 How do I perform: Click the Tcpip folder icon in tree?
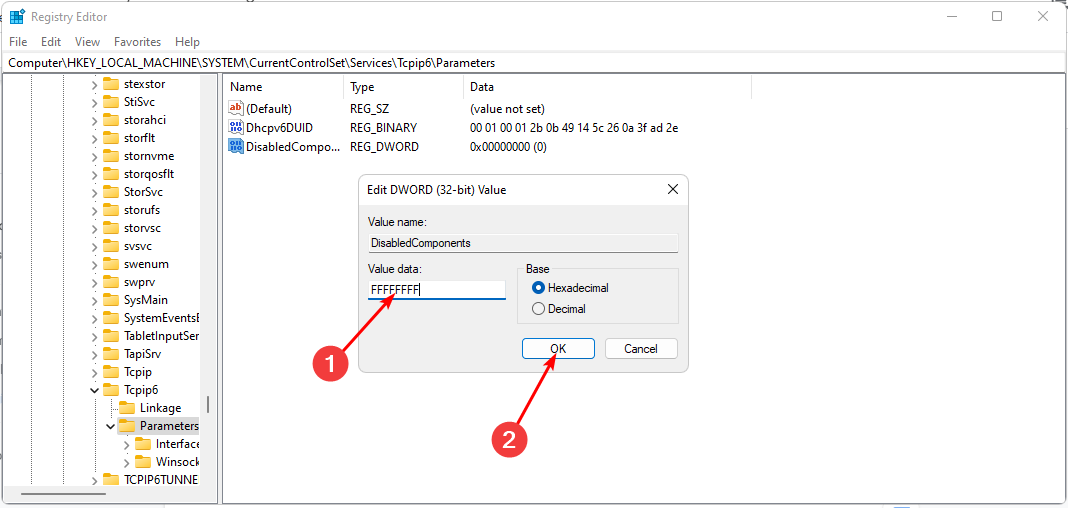(111, 372)
